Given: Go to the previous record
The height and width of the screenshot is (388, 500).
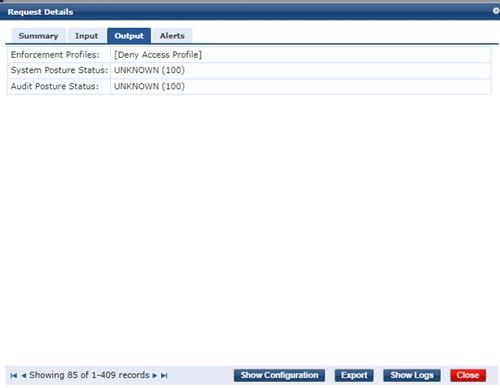Looking at the screenshot, I should tap(24, 375).
